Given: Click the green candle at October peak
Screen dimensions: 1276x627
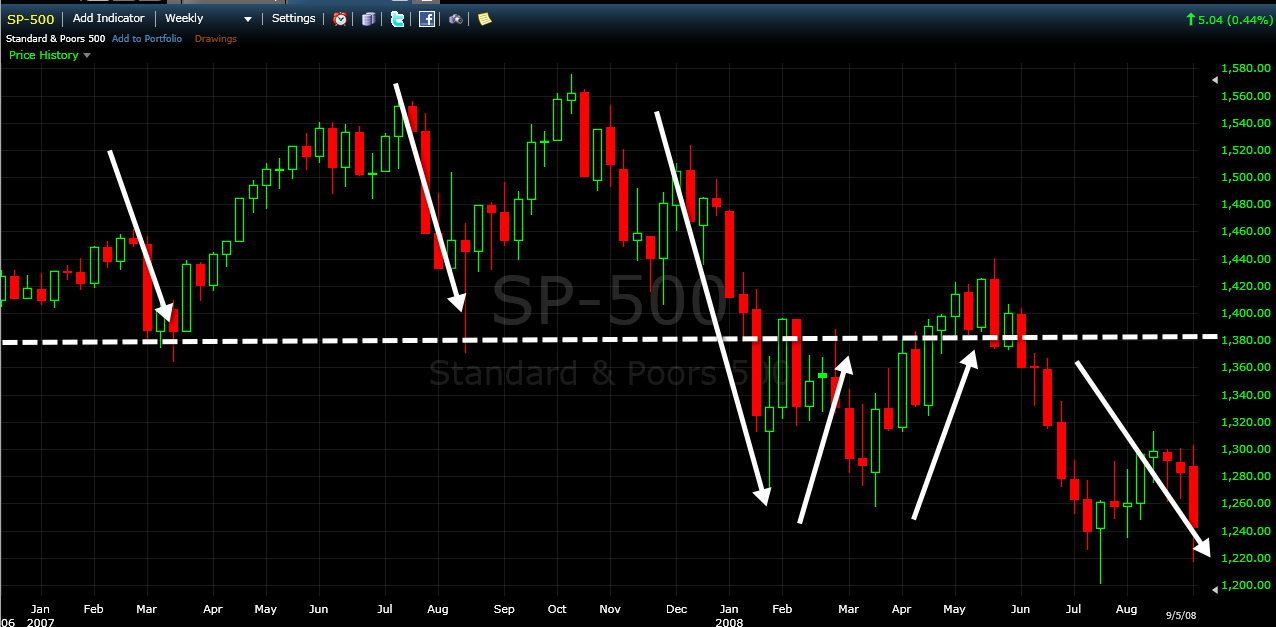Looking at the screenshot, I should [571, 96].
